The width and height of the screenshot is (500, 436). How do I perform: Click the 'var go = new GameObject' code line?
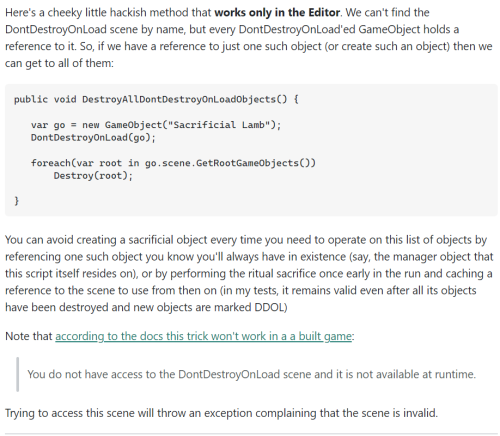156,125
